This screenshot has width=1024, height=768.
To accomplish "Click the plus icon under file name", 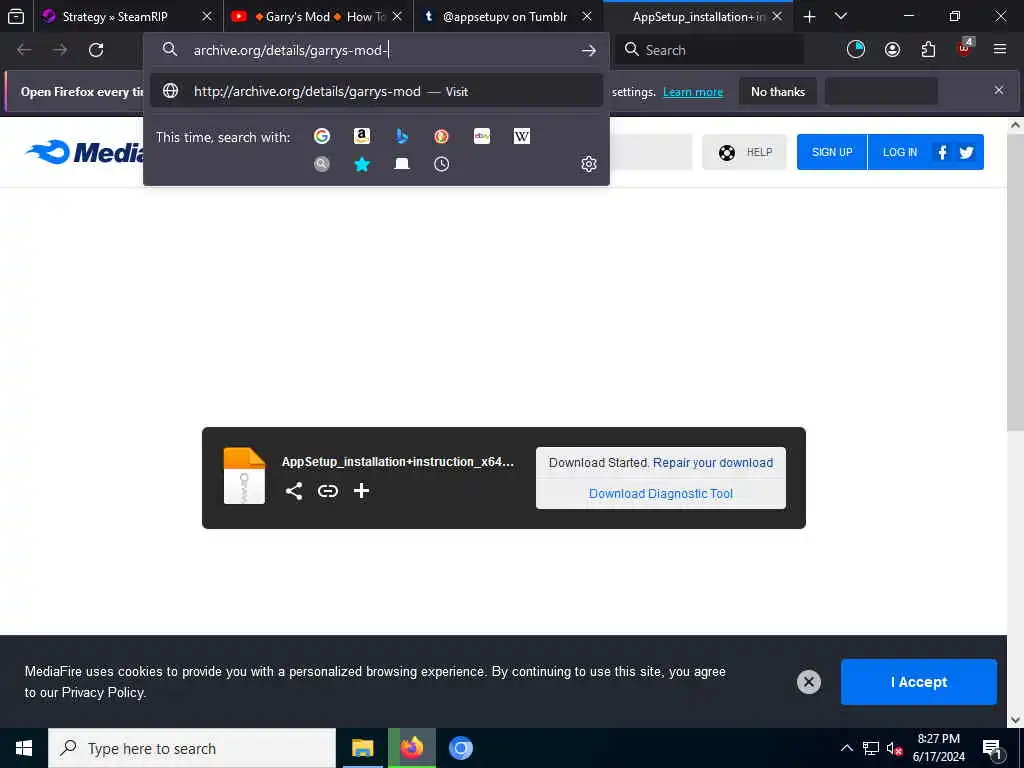I will (361, 490).
